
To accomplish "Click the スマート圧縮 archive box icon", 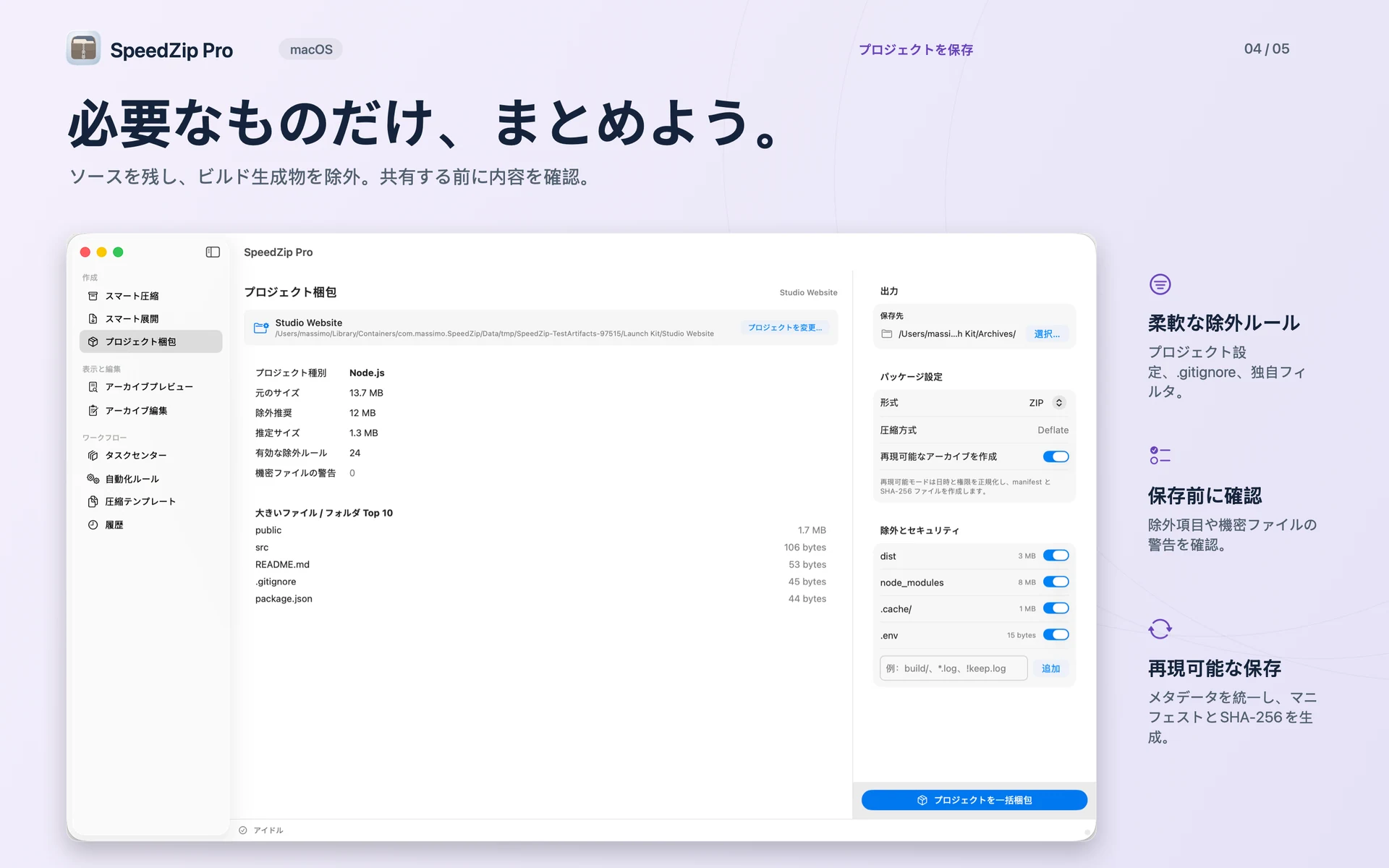I will pyautogui.click(x=93, y=296).
